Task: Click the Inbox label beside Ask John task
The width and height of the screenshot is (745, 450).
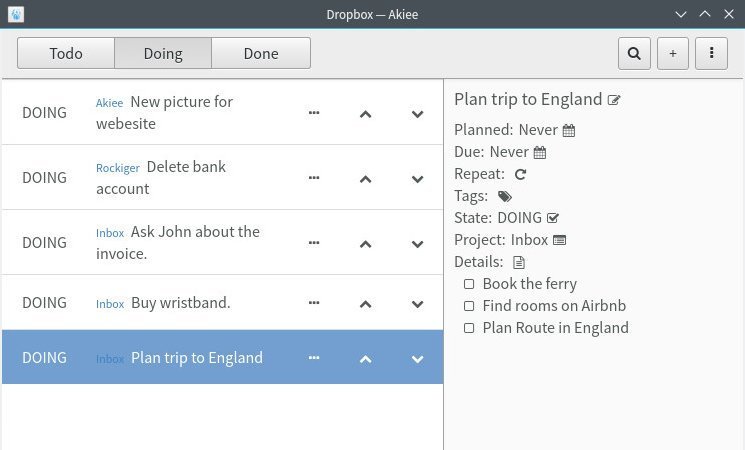Action: coord(110,233)
